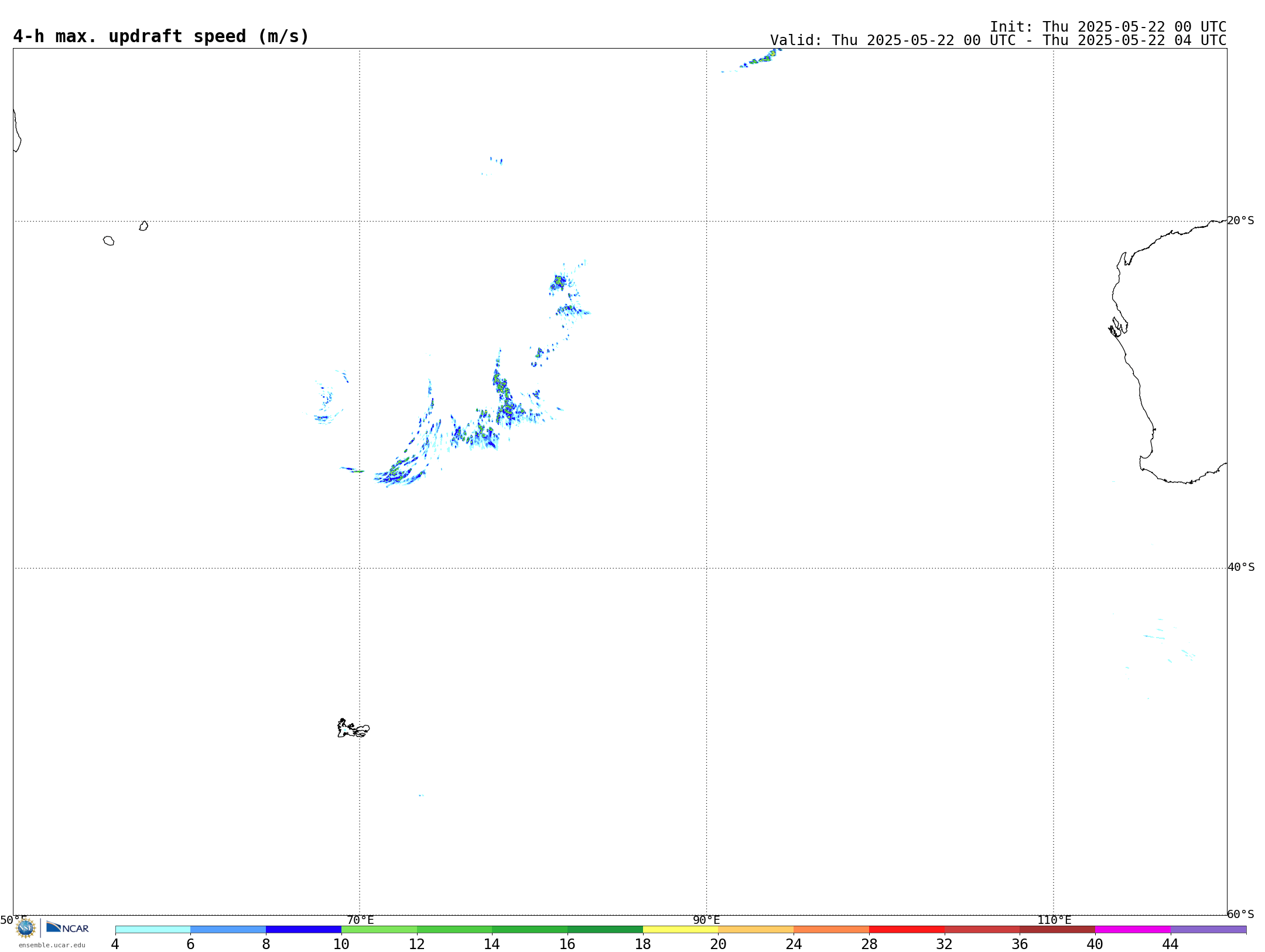This screenshot has width=1265, height=952.
Task: Click the dark red 36-40 color swatch
Action: pyautogui.click(x=1058, y=930)
